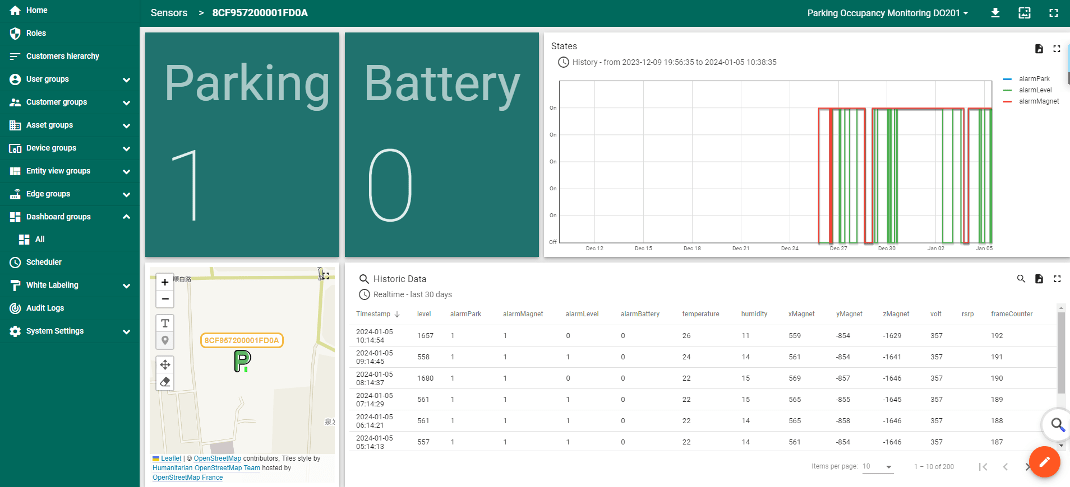The height and width of the screenshot is (487, 1070).
Task: Click the dashboard download export icon
Action: pos(995,13)
